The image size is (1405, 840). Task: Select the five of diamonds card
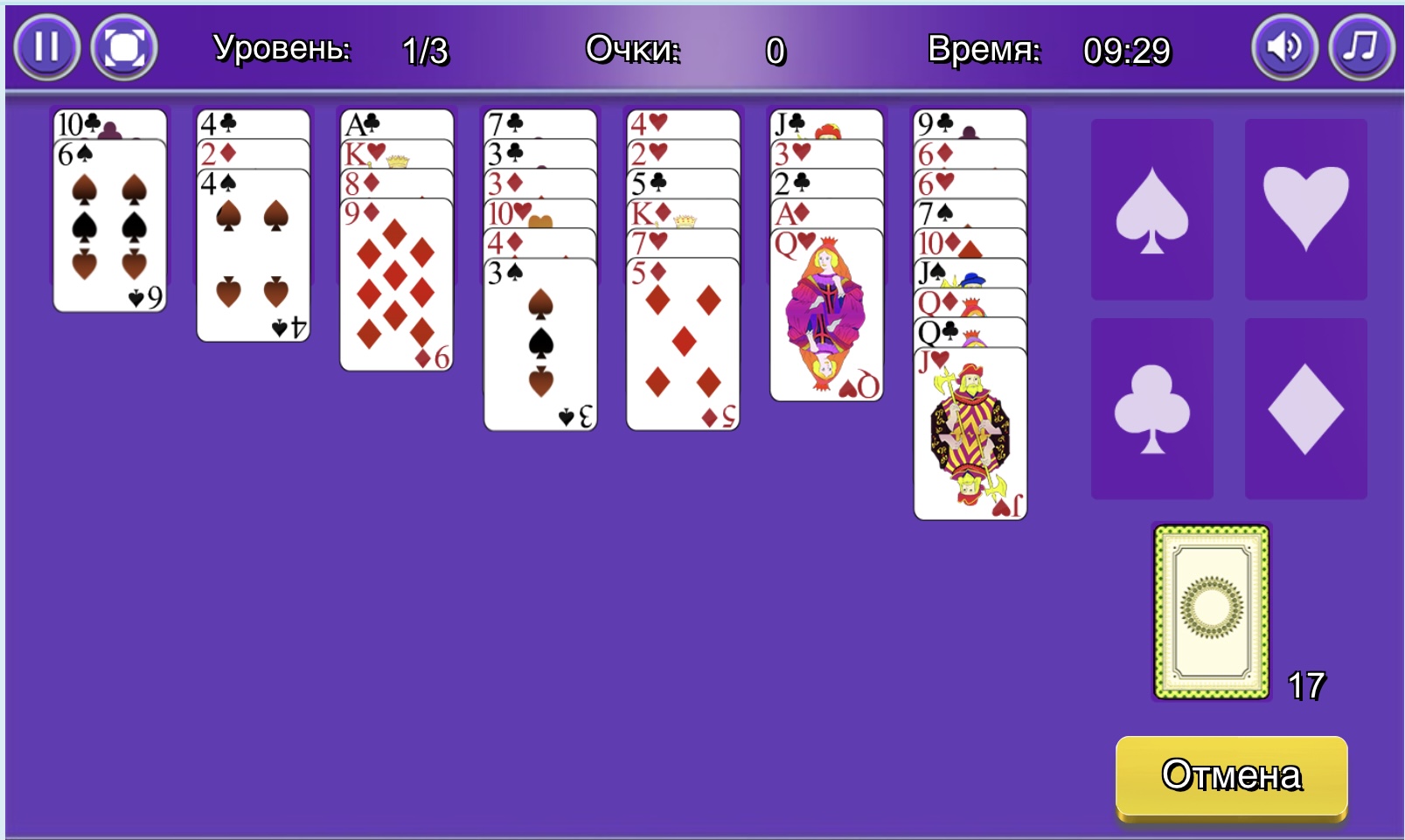684,344
